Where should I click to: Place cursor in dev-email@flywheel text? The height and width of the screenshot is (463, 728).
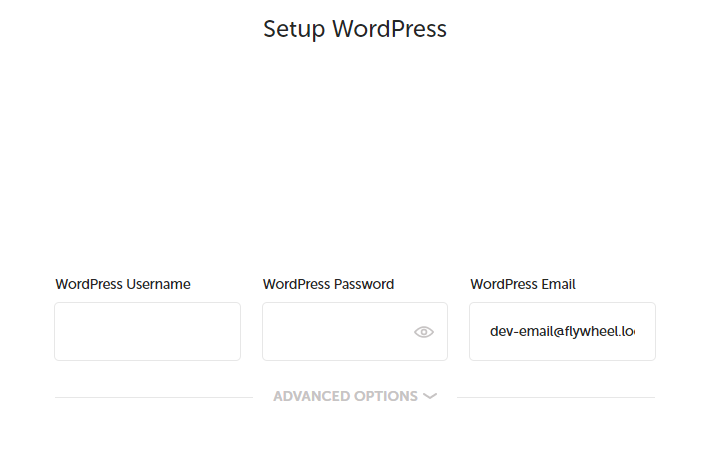[x=562, y=332]
